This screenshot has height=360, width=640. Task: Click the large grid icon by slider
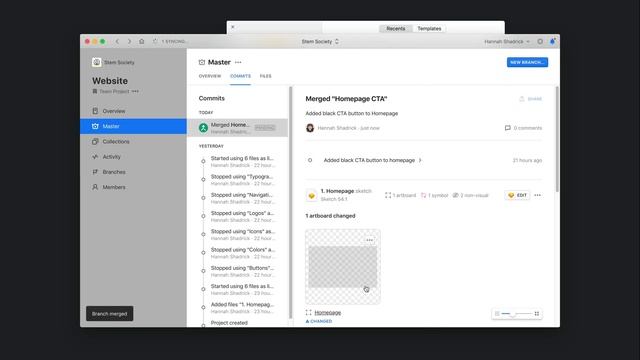coord(537,313)
